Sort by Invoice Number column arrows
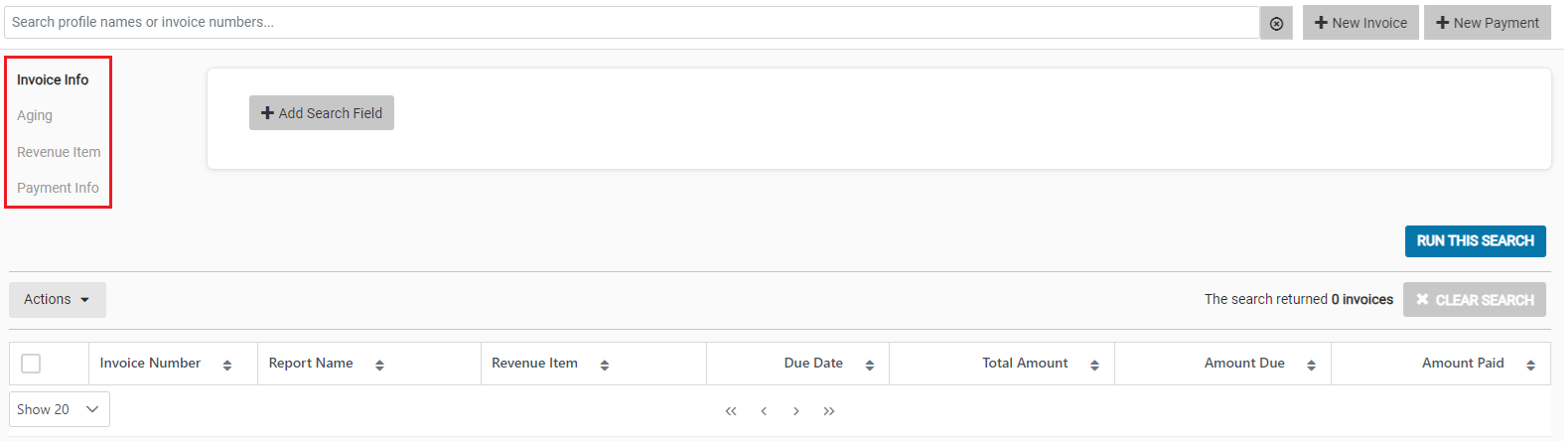This screenshot has width=1568, height=446. pos(226,365)
